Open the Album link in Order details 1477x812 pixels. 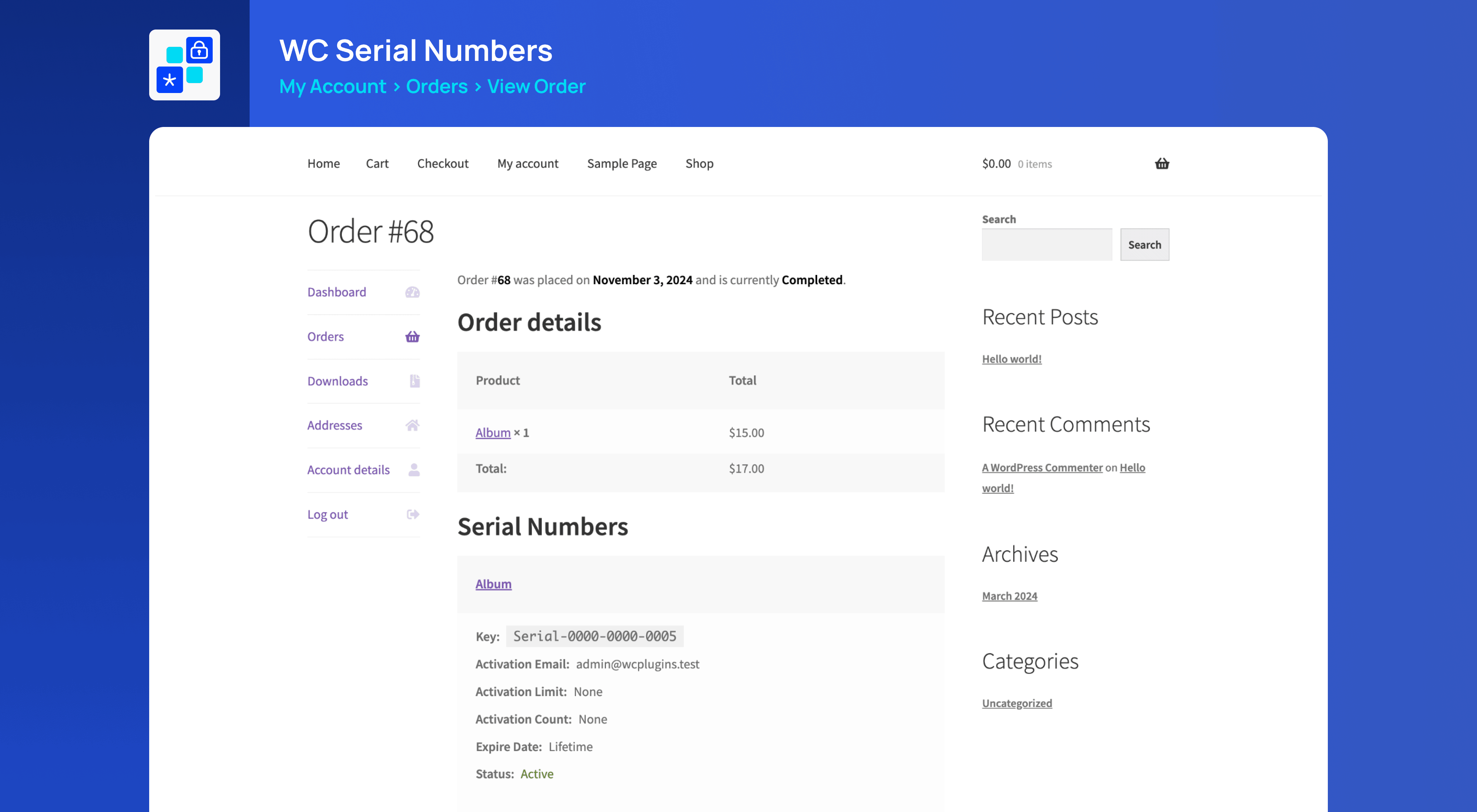point(493,433)
